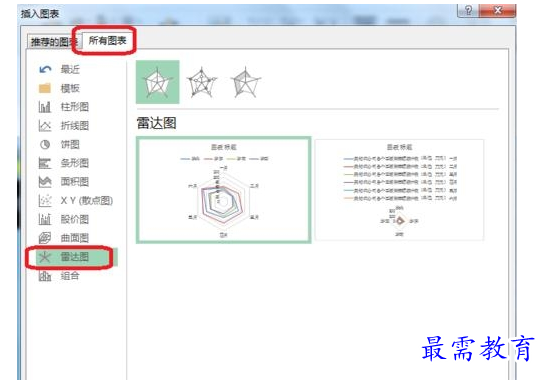Viewport: 543px width, 380px height.
Task: Select 饼图 chart type label
Action: point(70,144)
